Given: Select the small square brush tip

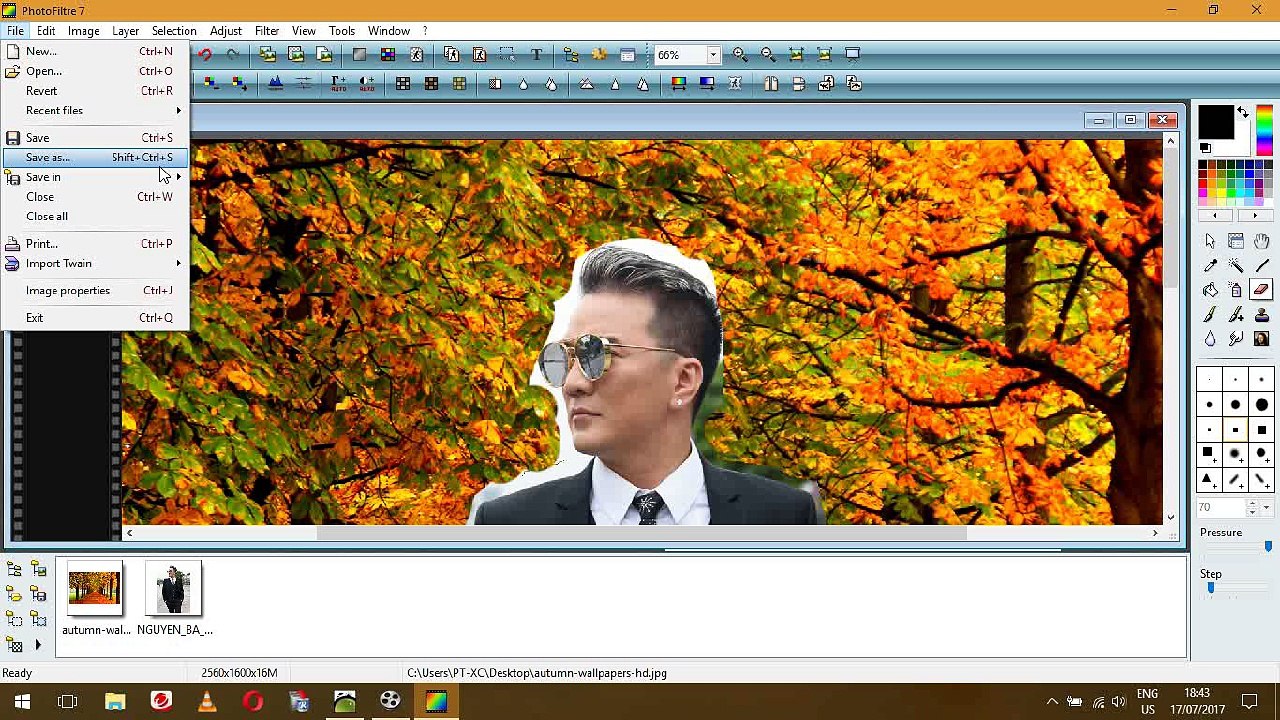Looking at the screenshot, I should [x=1209, y=430].
